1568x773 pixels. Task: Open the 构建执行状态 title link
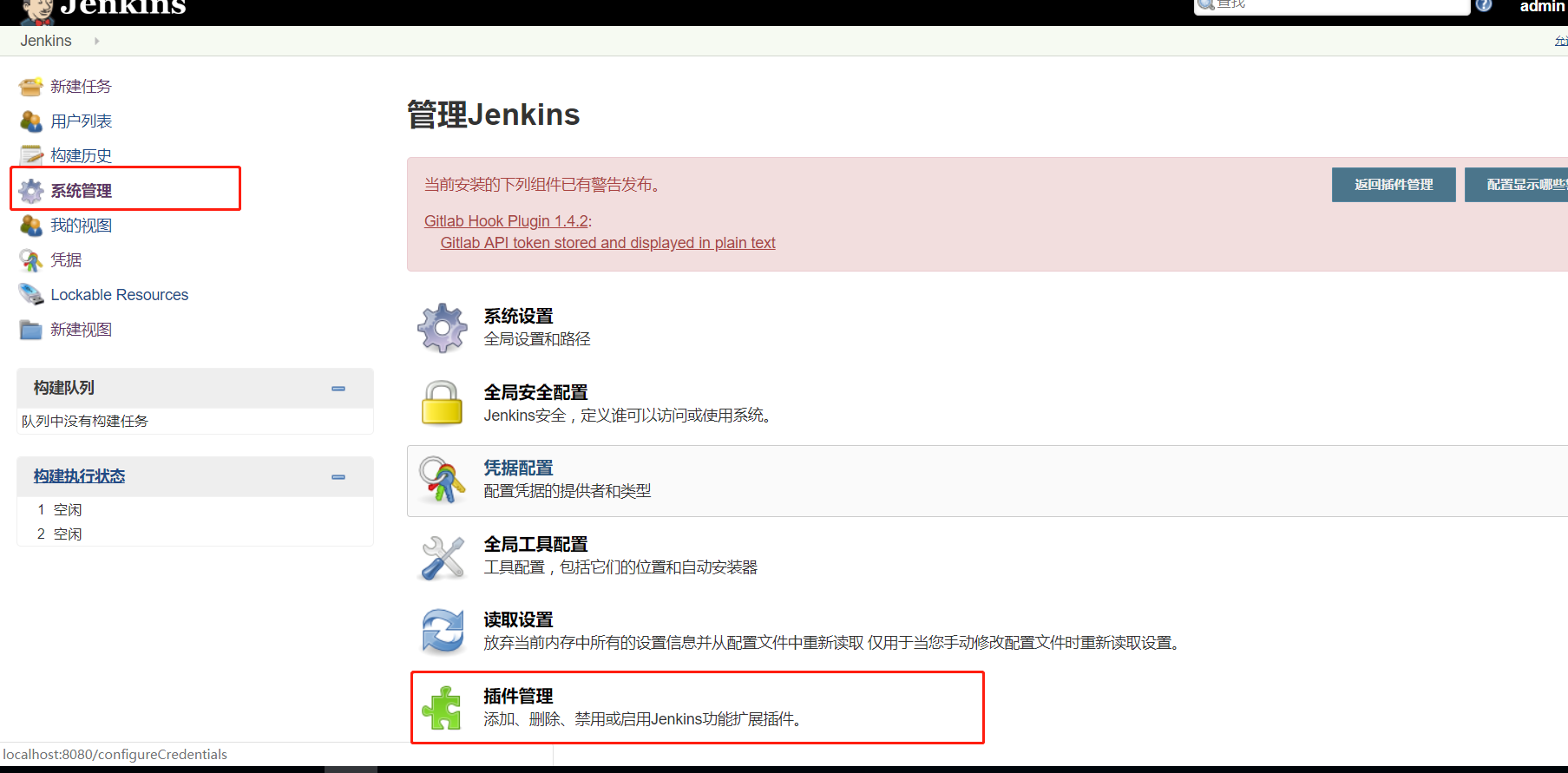coord(79,476)
